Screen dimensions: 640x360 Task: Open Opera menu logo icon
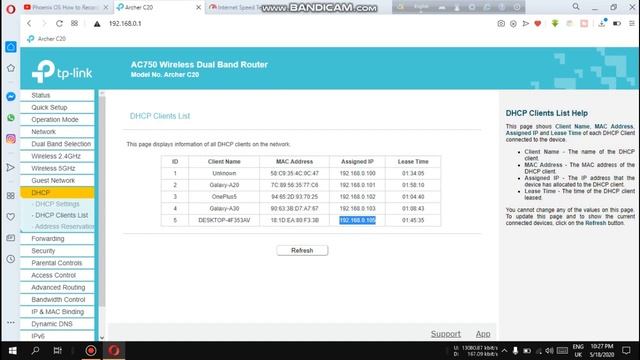[x=11, y=9]
